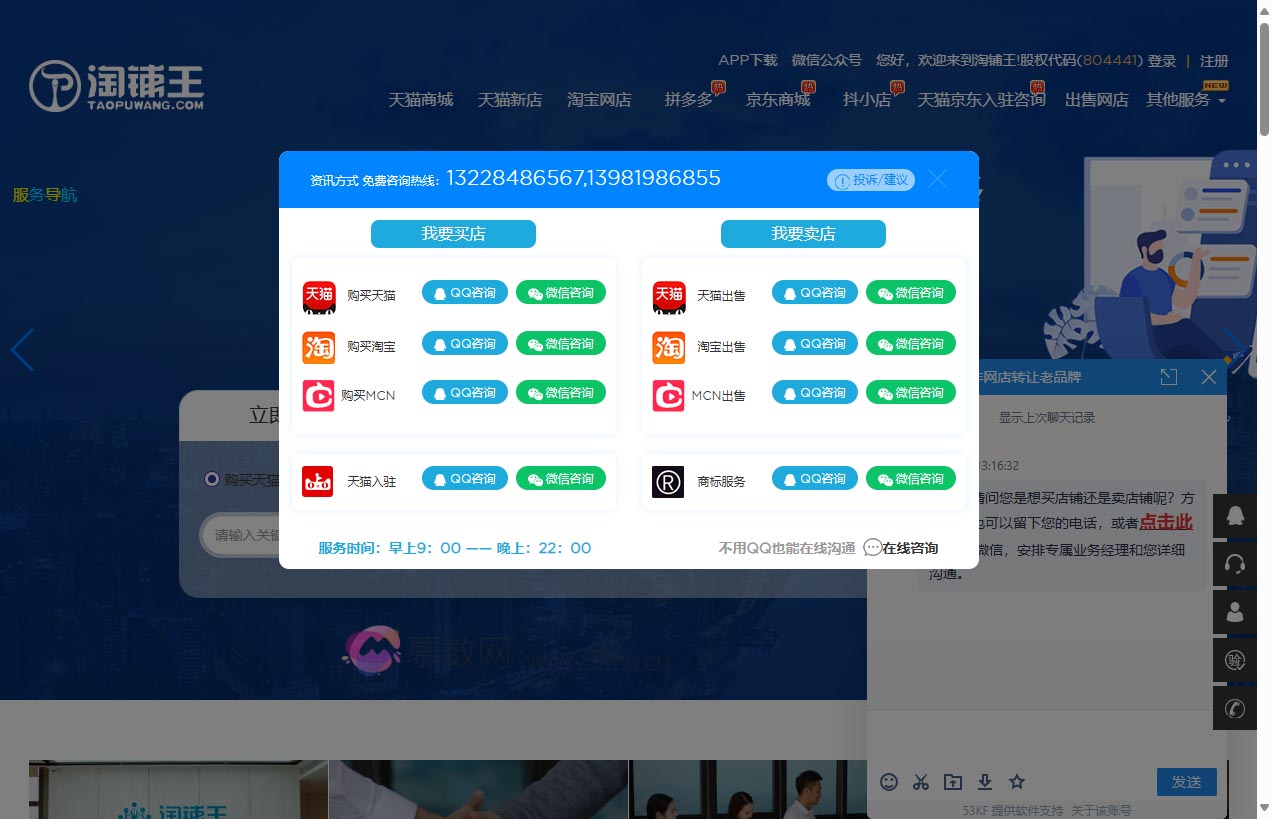Image resolution: width=1272 pixels, height=819 pixels.
Task: Toggle the star favorite icon in the chat toolbar
Action: pos(1017,782)
